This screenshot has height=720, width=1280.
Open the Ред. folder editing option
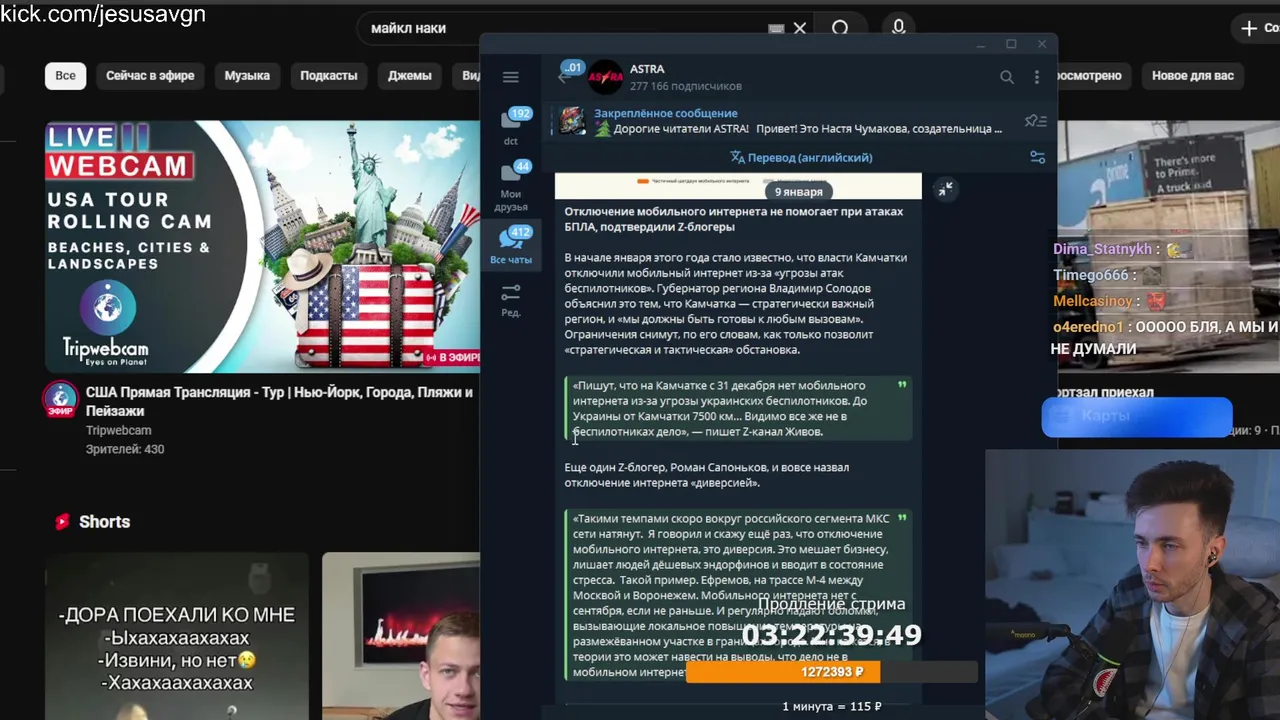coord(511,300)
